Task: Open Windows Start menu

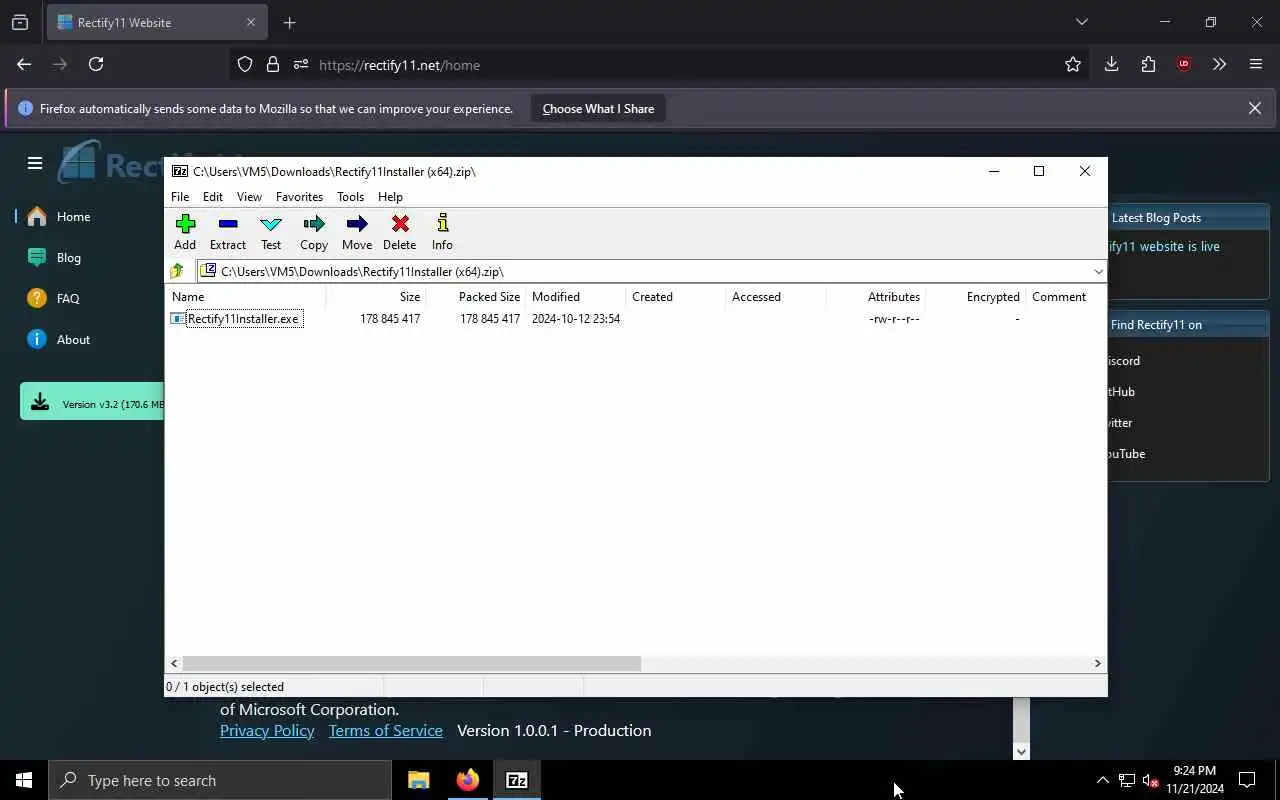Action: pyautogui.click(x=24, y=780)
